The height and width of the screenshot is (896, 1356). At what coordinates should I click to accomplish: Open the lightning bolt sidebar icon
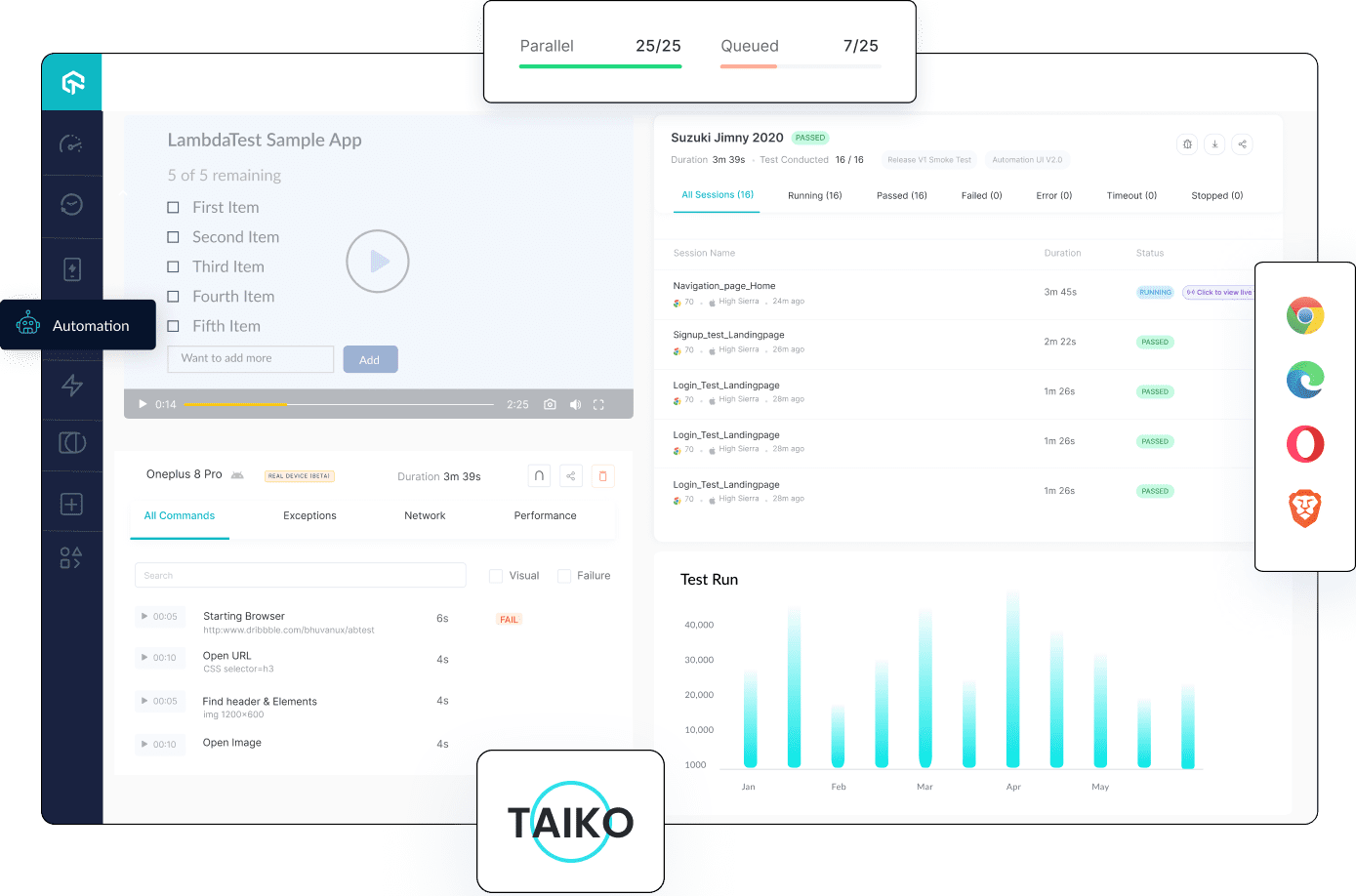coord(71,386)
